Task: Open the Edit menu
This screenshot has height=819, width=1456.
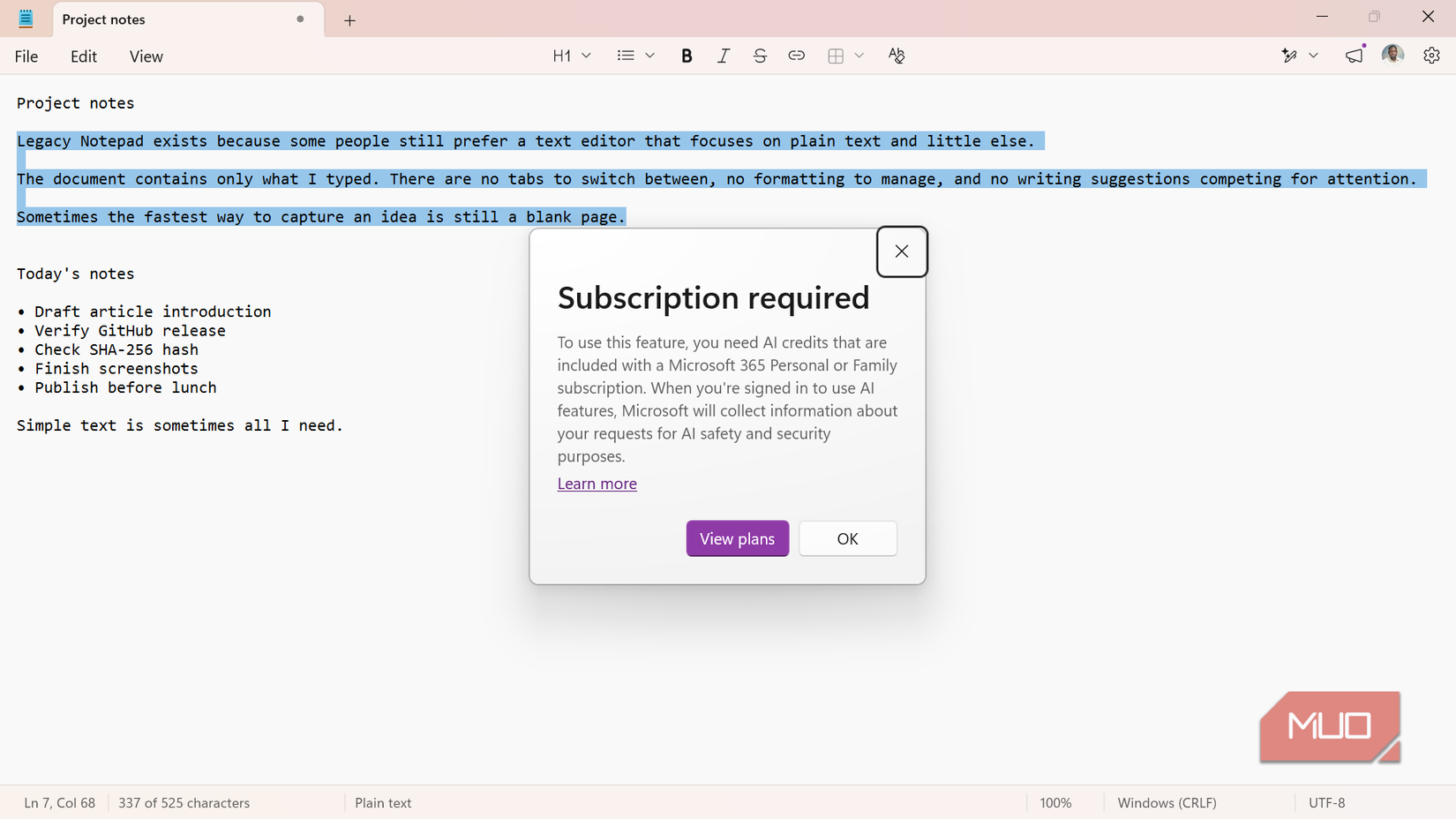Action: [84, 56]
